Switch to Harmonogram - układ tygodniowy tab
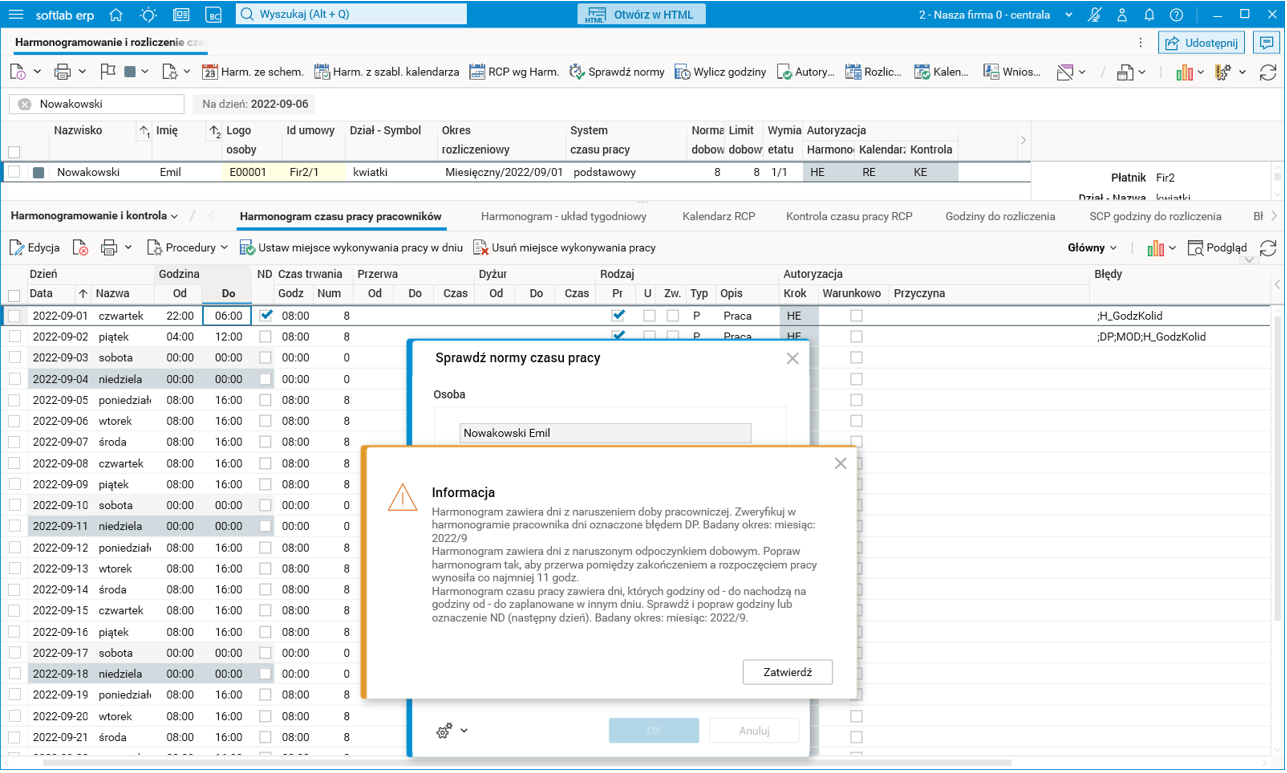 point(564,216)
